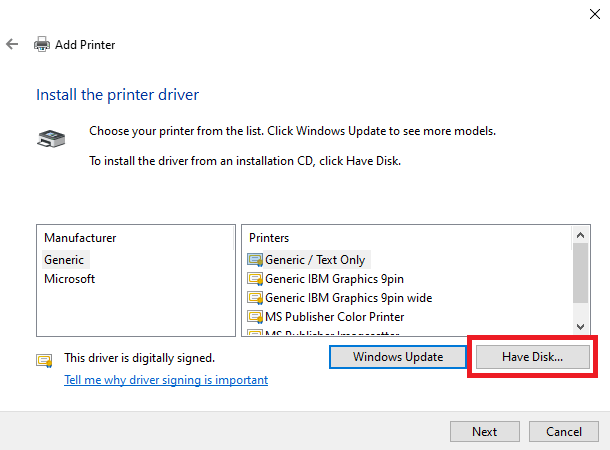Viewport: 610px width, 450px height.
Task: Click the Printers list scroll up arrow
Action: coord(580,235)
